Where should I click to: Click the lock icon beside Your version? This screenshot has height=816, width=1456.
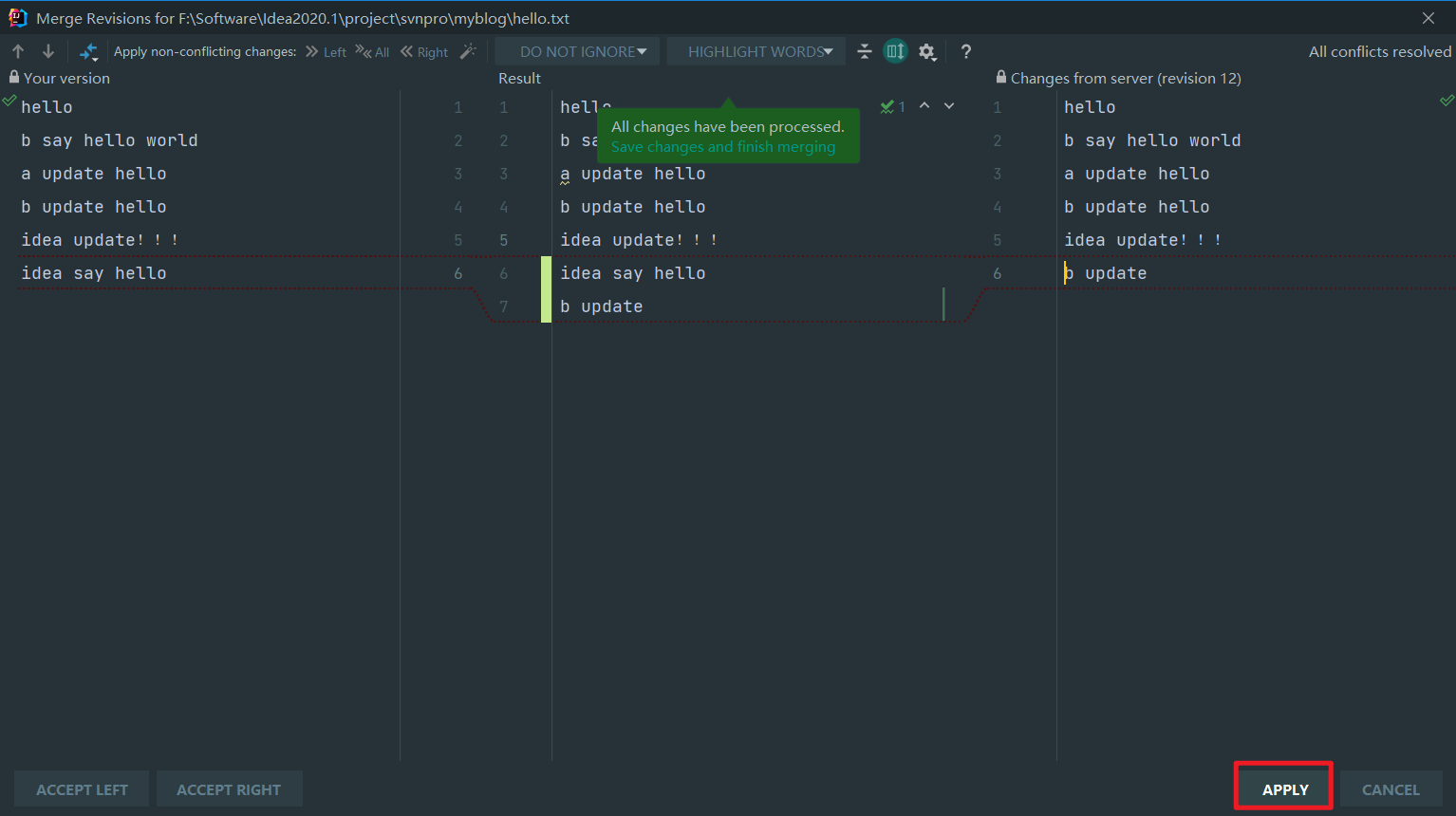tap(14, 78)
